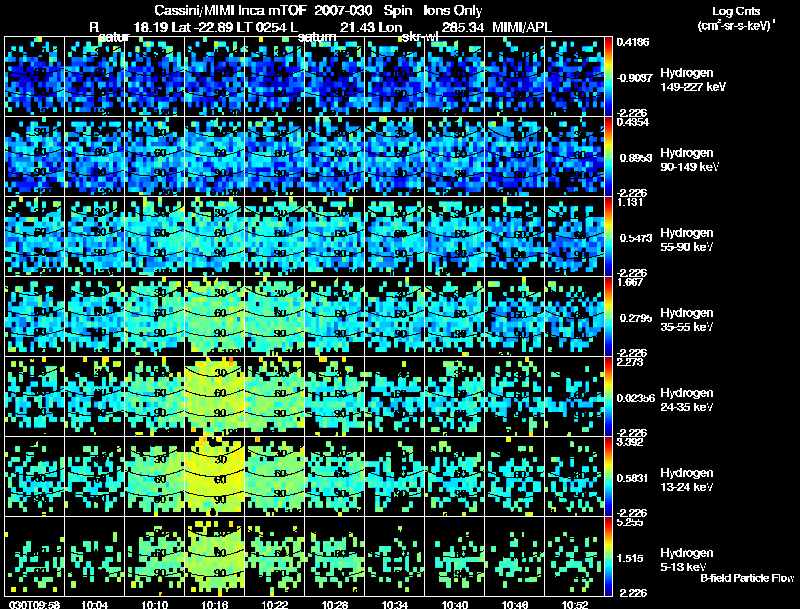
Task: Click the colorbar mid value '0.02356'
Action: 636,398
